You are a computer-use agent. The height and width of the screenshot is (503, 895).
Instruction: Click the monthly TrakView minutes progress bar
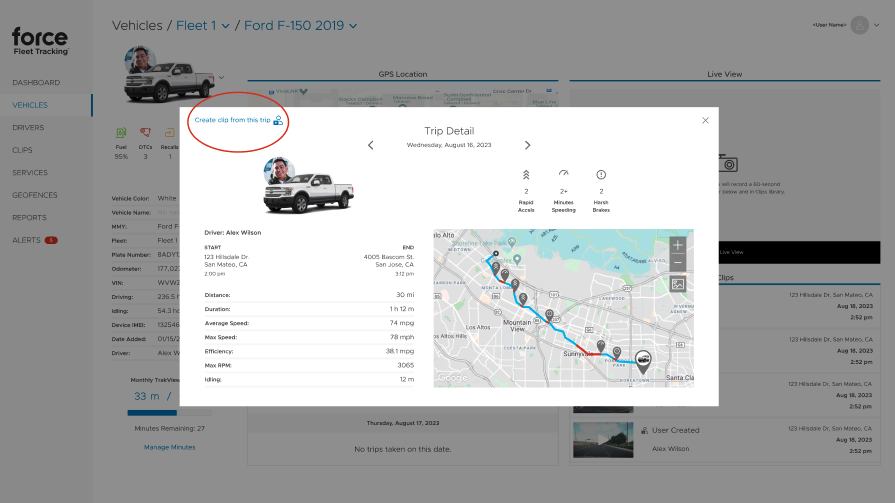(x=170, y=412)
